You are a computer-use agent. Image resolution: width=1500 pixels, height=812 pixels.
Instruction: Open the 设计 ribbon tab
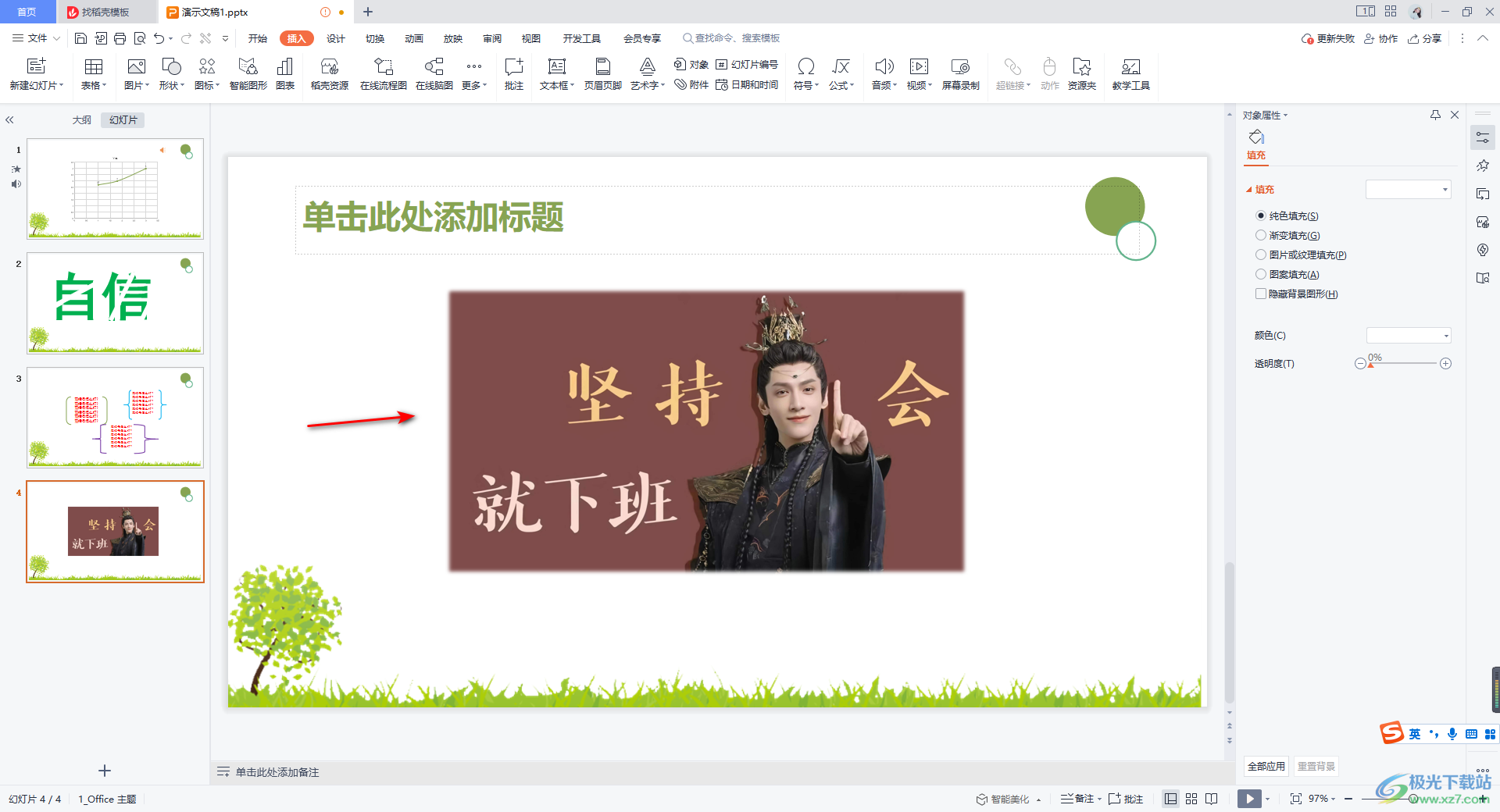point(336,38)
